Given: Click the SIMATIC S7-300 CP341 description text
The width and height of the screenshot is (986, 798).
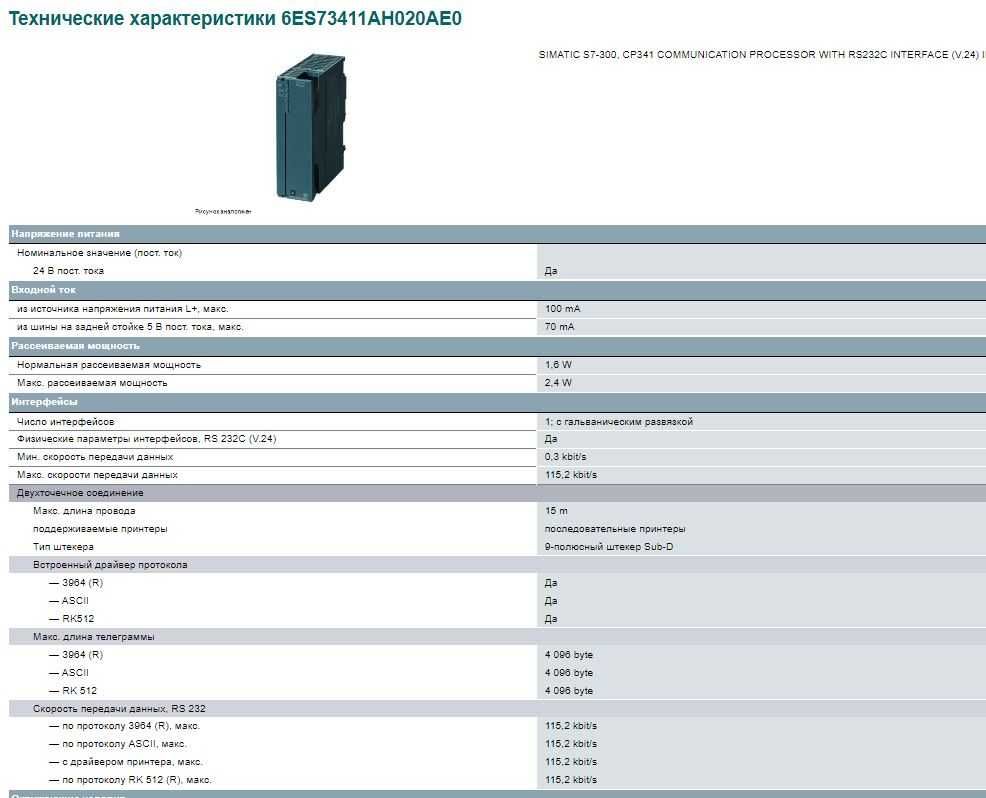Looking at the screenshot, I should click(762, 55).
